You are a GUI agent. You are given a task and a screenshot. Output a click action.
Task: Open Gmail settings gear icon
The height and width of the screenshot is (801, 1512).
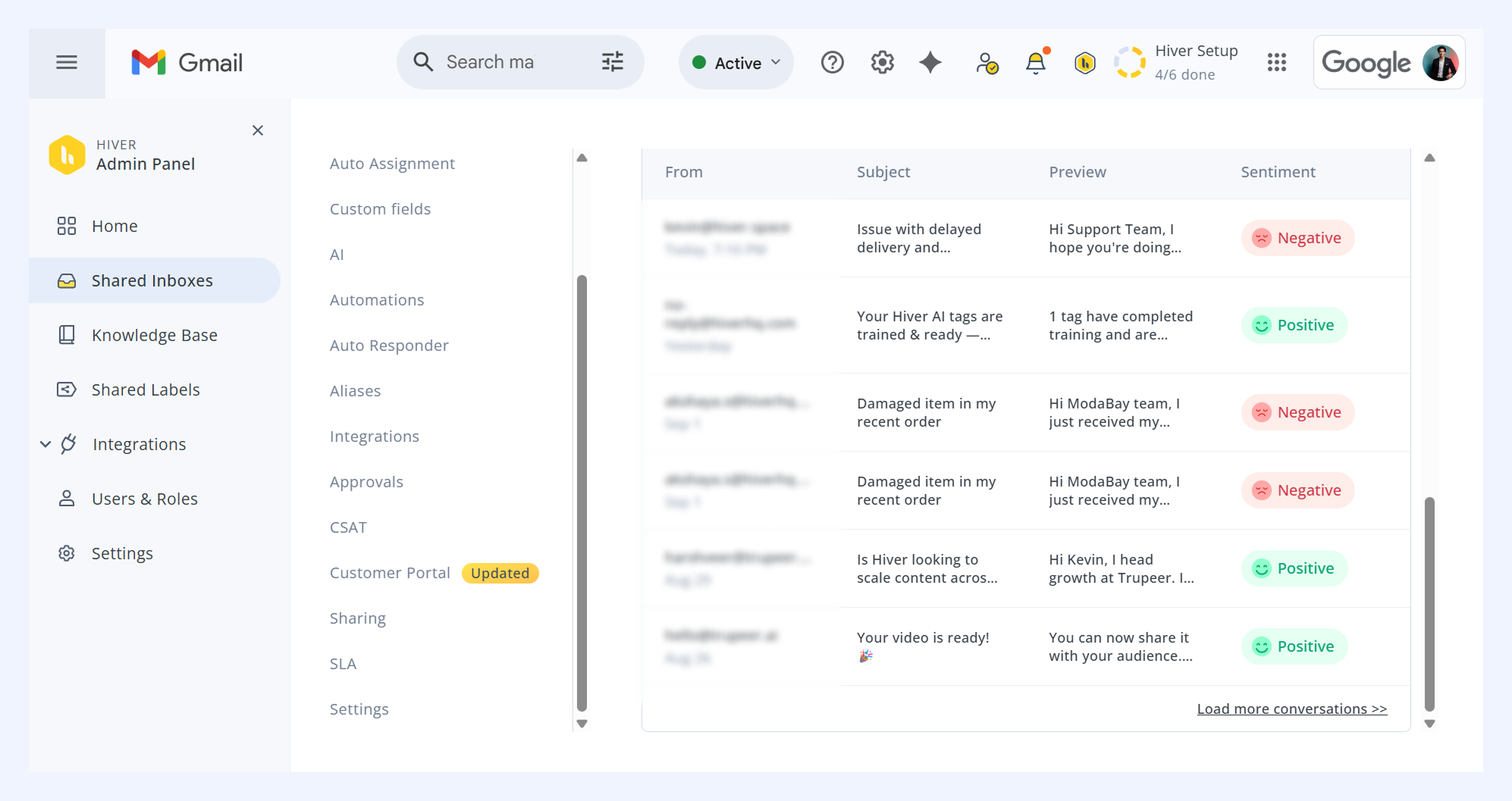pos(883,63)
